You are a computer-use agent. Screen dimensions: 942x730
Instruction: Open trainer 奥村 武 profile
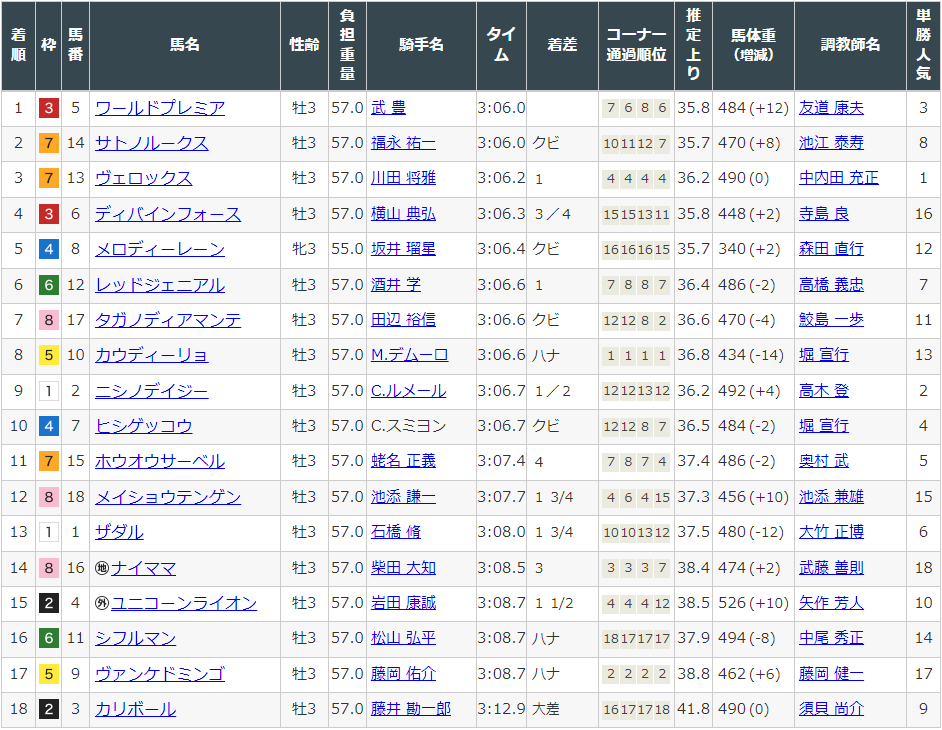(824, 461)
